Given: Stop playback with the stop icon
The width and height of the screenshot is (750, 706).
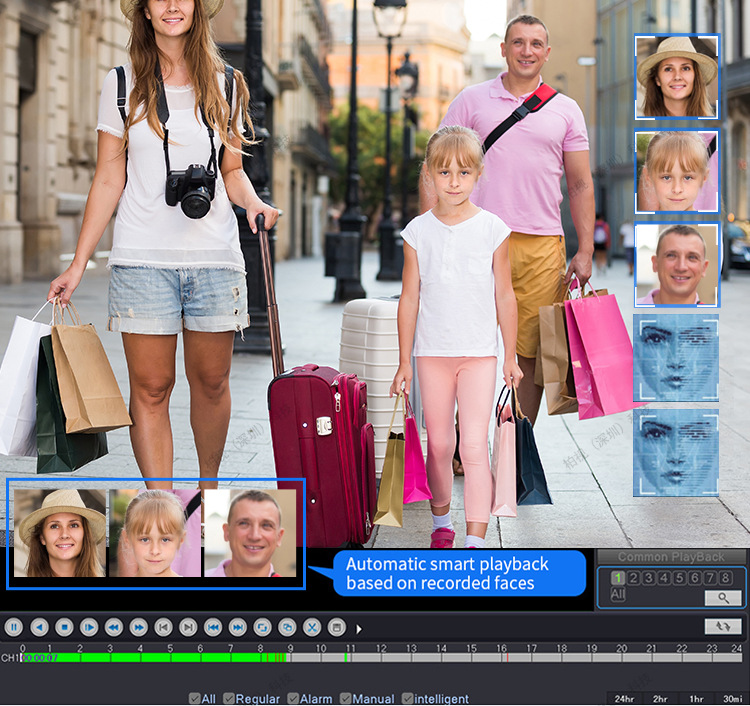Looking at the screenshot, I should tap(64, 627).
